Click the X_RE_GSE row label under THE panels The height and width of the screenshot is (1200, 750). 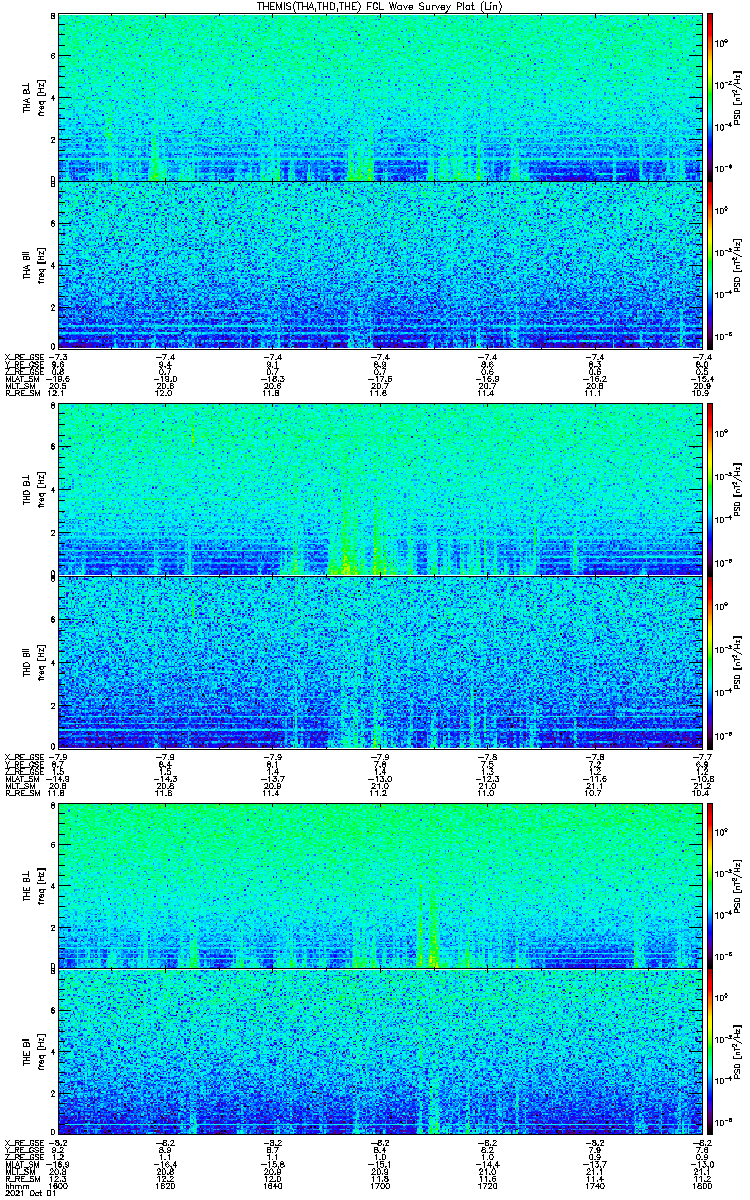[23, 1142]
